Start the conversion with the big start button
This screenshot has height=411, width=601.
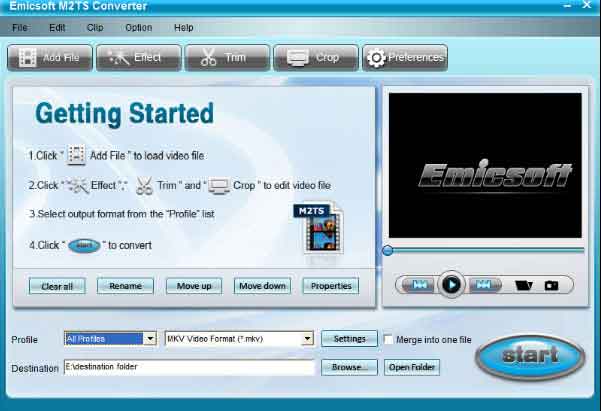tap(530, 357)
